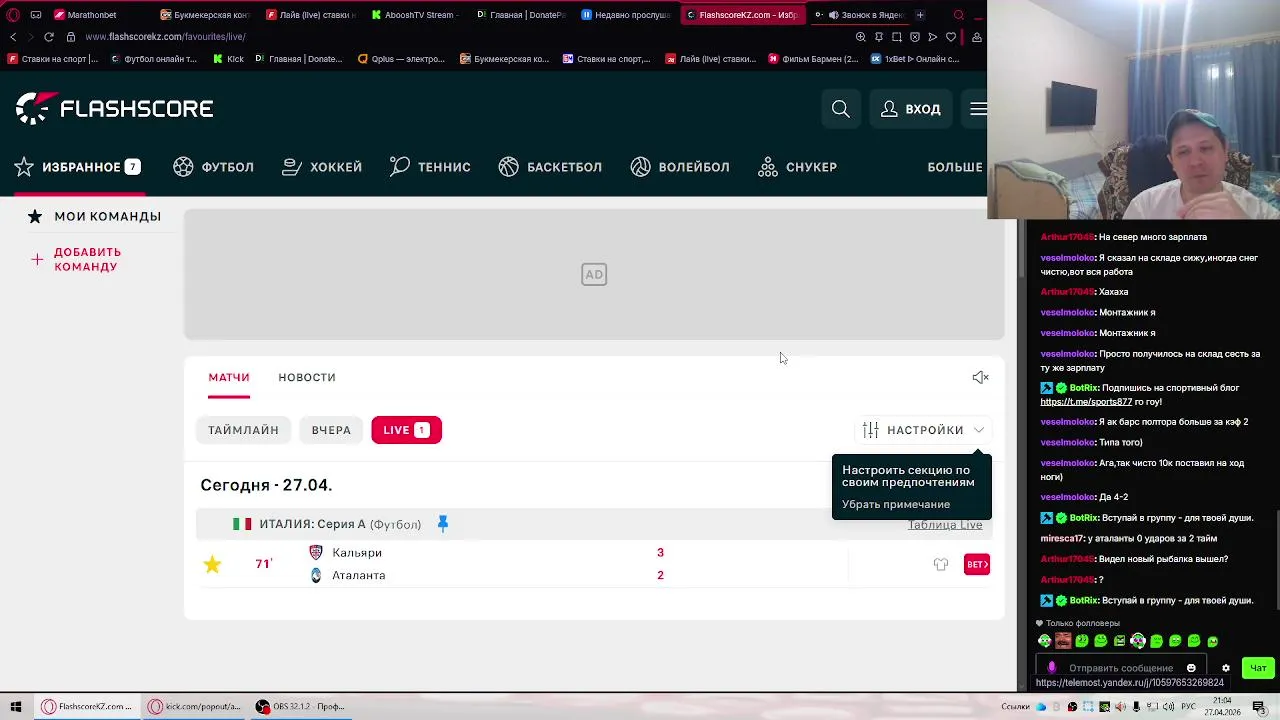Open the jersey lineup icon for Cagliari match
Image resolution: width=1280 pixels, height=720 pixels.
(x=941, y=565)
